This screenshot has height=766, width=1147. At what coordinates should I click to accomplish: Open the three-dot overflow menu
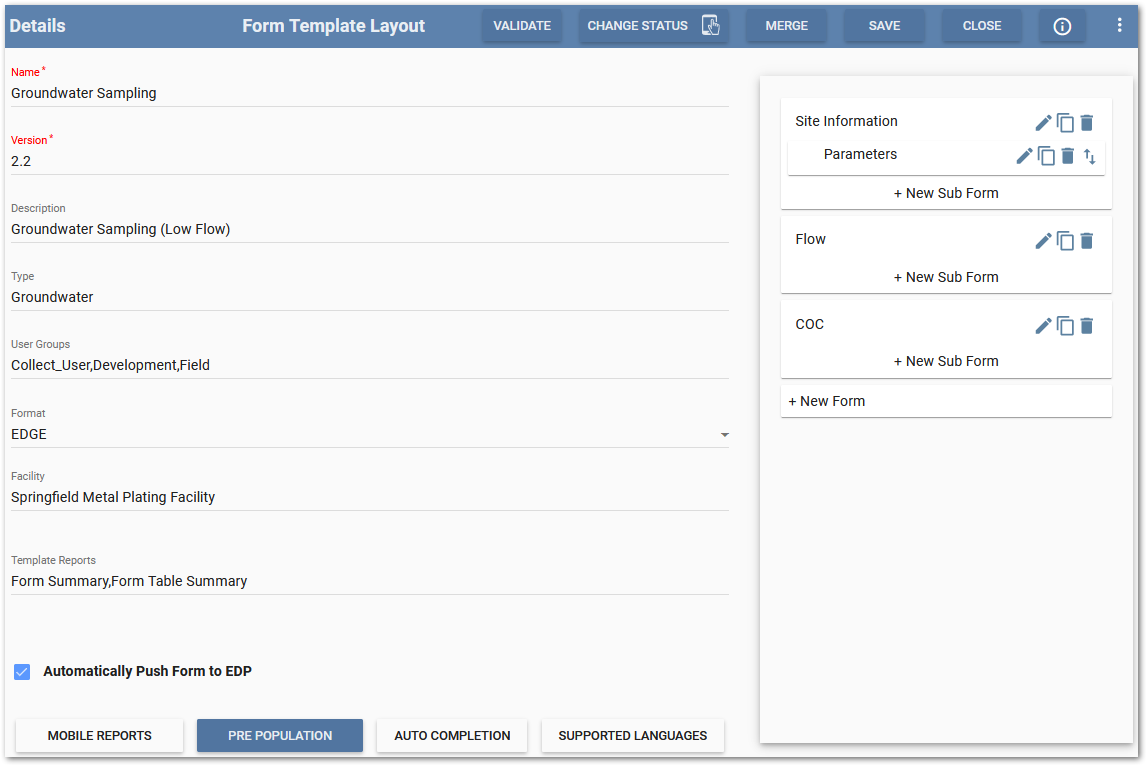1119,23
